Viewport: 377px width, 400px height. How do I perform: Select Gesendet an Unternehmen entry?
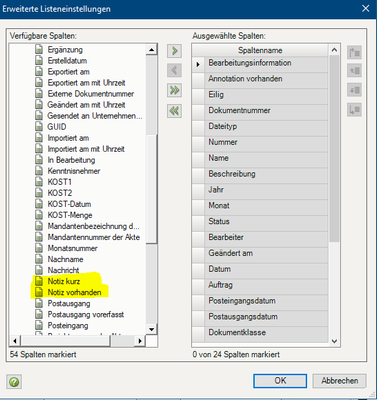point(95,116)
